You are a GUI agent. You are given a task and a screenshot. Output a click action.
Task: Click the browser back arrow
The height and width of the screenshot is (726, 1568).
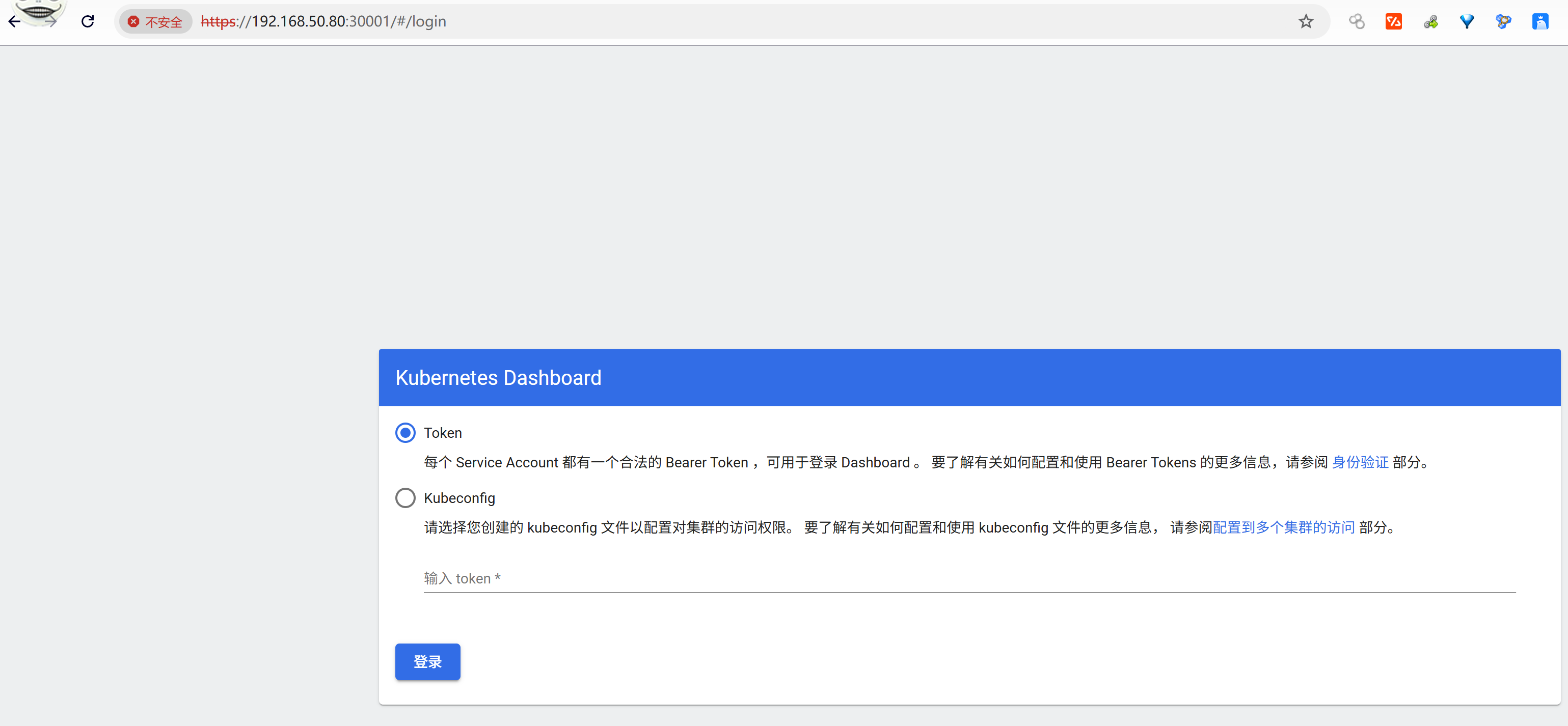click(15, 22)
